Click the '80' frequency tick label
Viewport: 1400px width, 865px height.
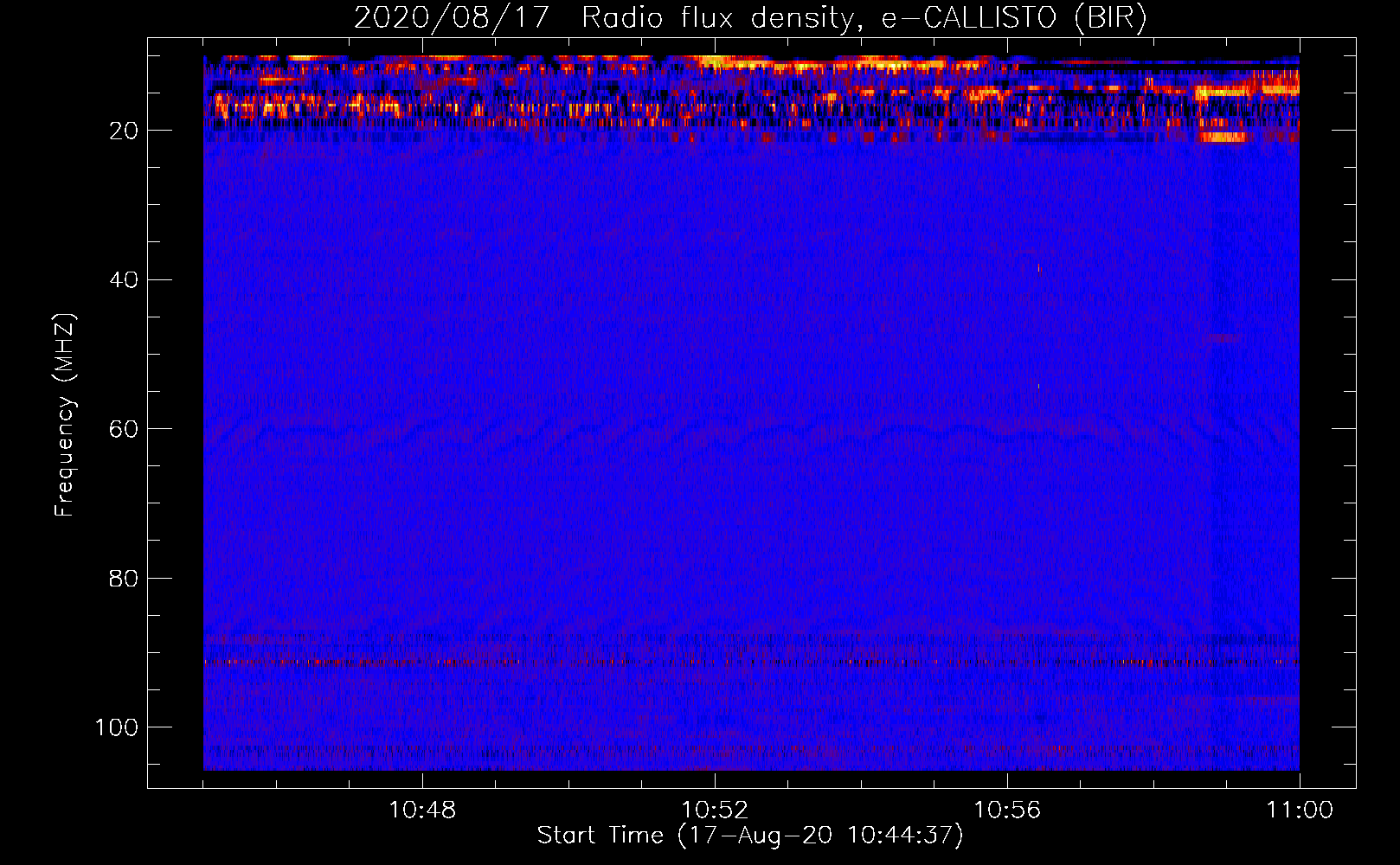124,578
